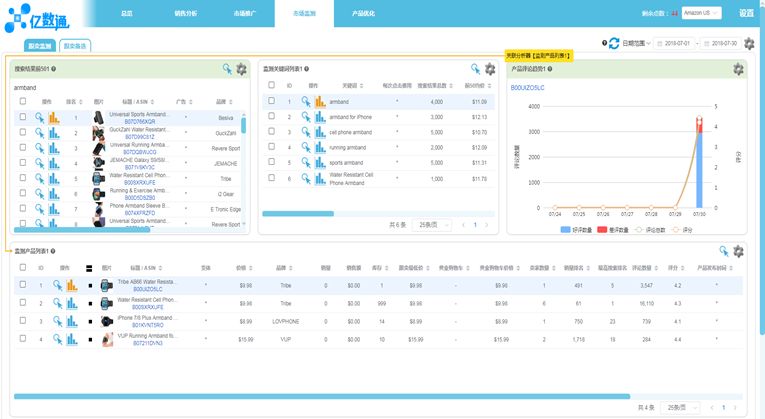The image size is (765, 419).
Task: Select all checkbox in monitored product list header
Action: (23, 267)
